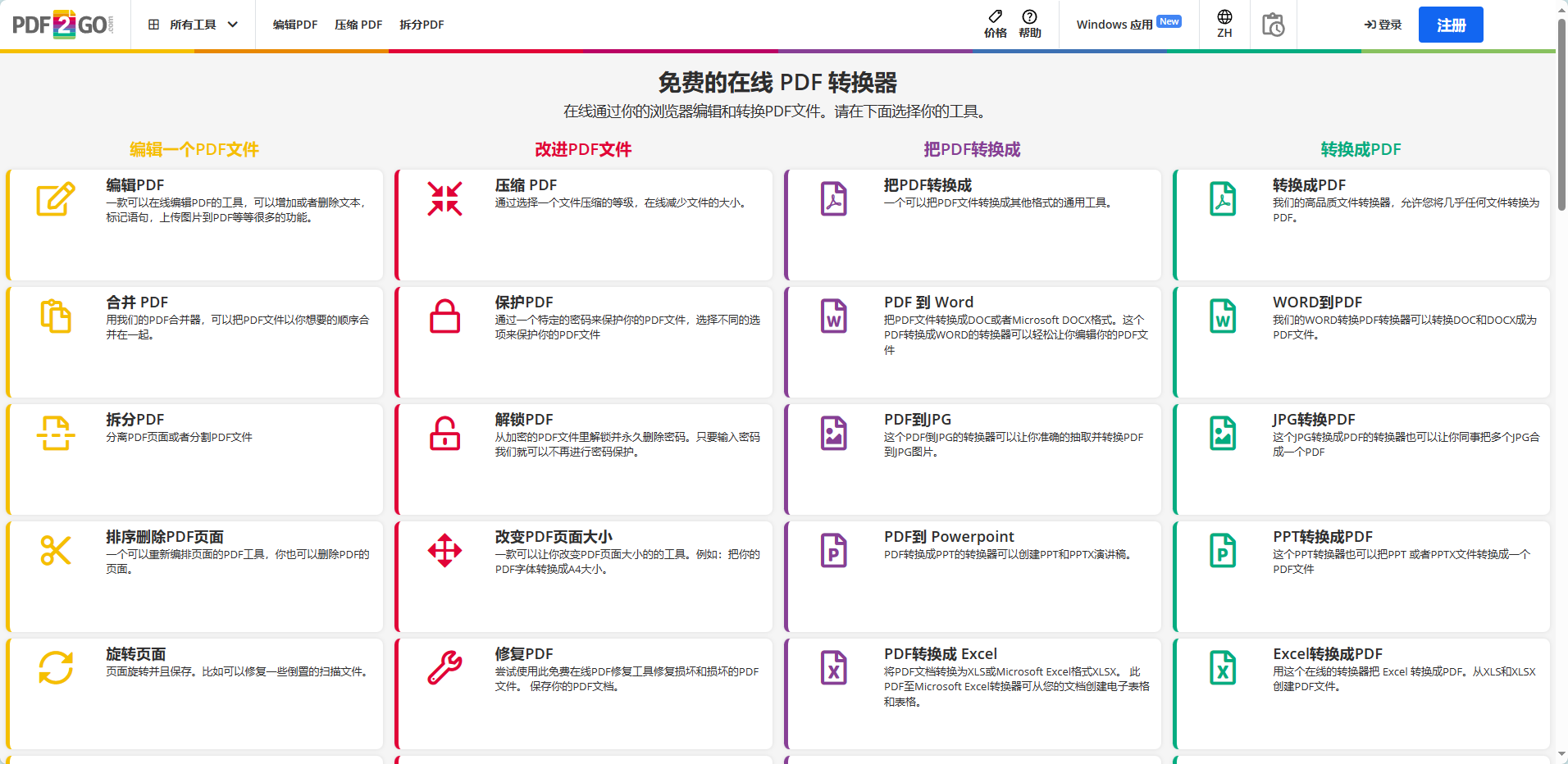Click the Excel icon for Excel转换成PDF

(x=1223, y=668)
